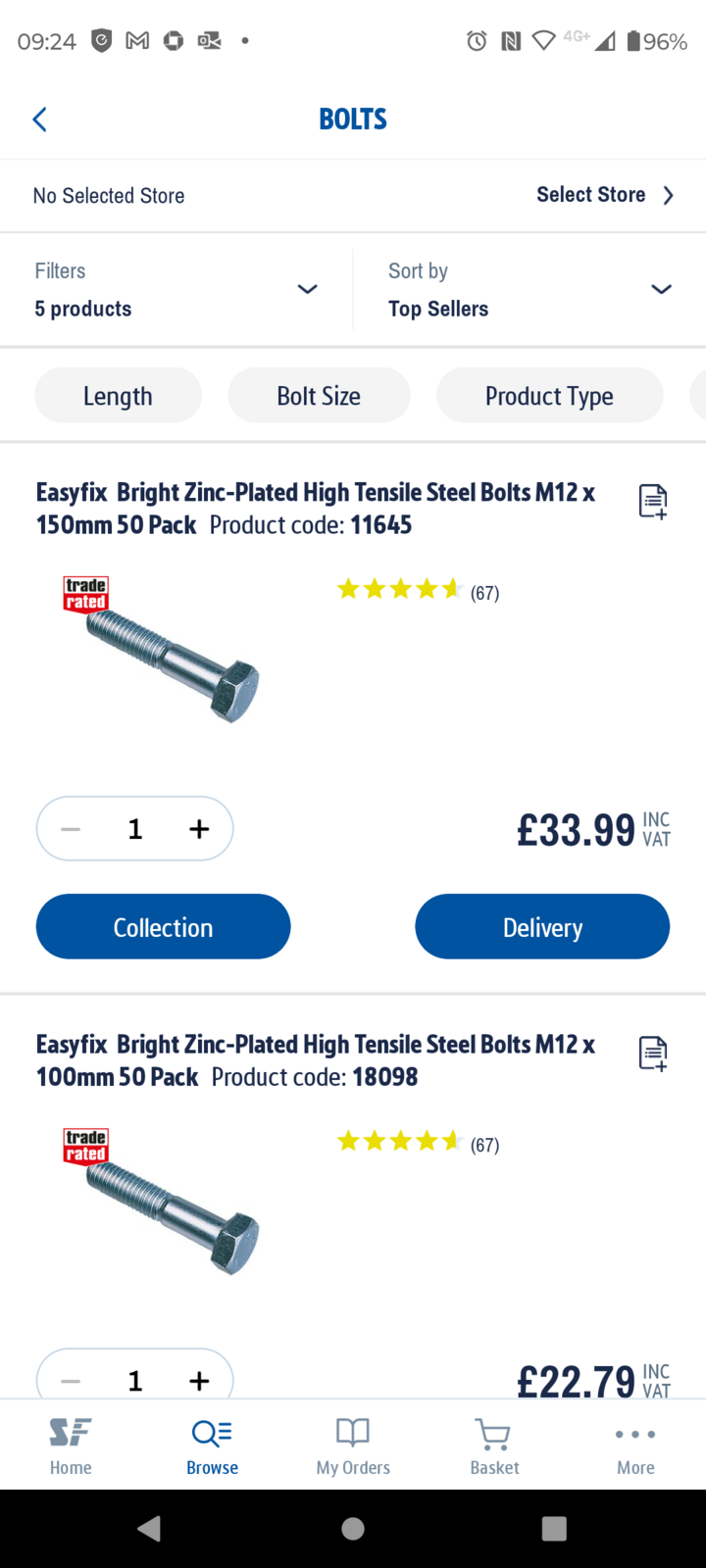Go to the Home tab
Screen dimensions: 706x1568
click(71, 1446)
